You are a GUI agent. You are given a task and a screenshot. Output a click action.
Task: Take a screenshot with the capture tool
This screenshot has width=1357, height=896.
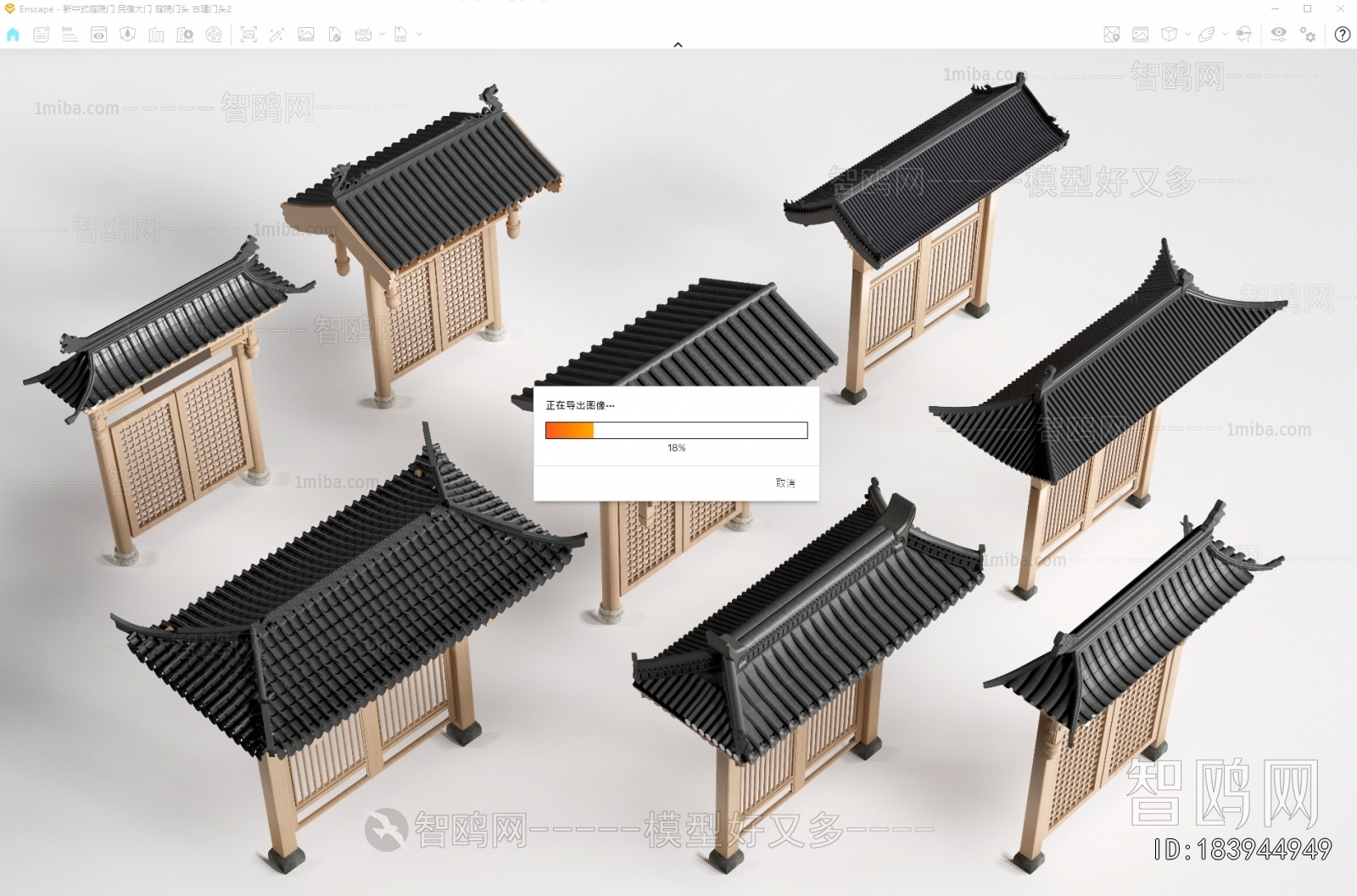(x=249, y=36)
